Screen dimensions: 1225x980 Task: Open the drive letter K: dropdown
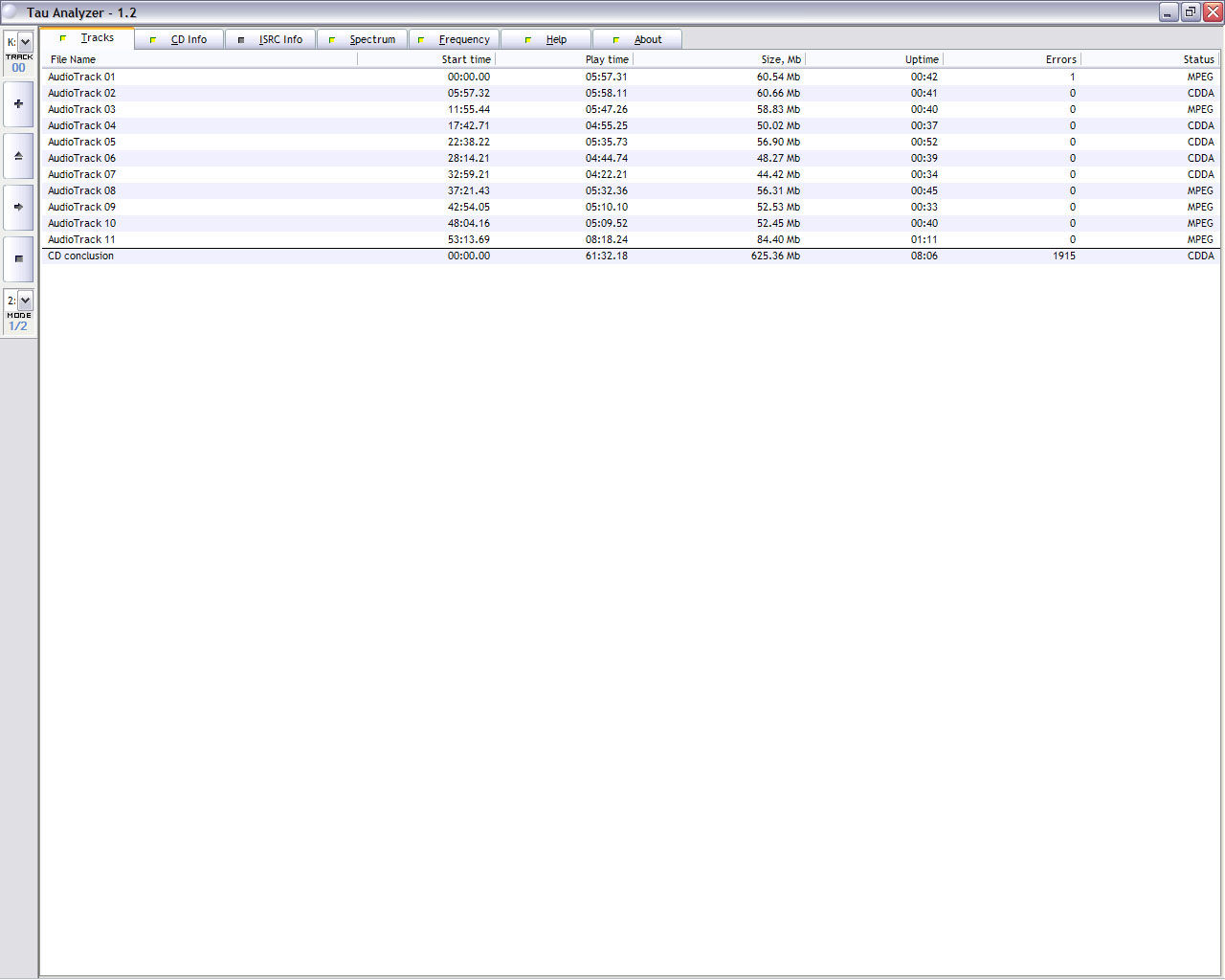tap(26, 42)
